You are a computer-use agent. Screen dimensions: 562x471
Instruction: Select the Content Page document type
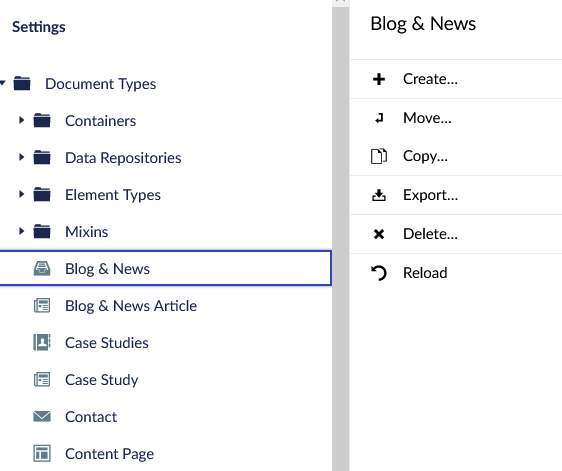tap(109, 454)
